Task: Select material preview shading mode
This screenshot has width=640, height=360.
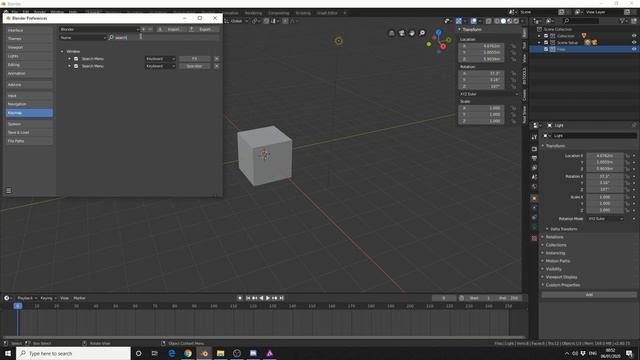Action: (510, 21)
